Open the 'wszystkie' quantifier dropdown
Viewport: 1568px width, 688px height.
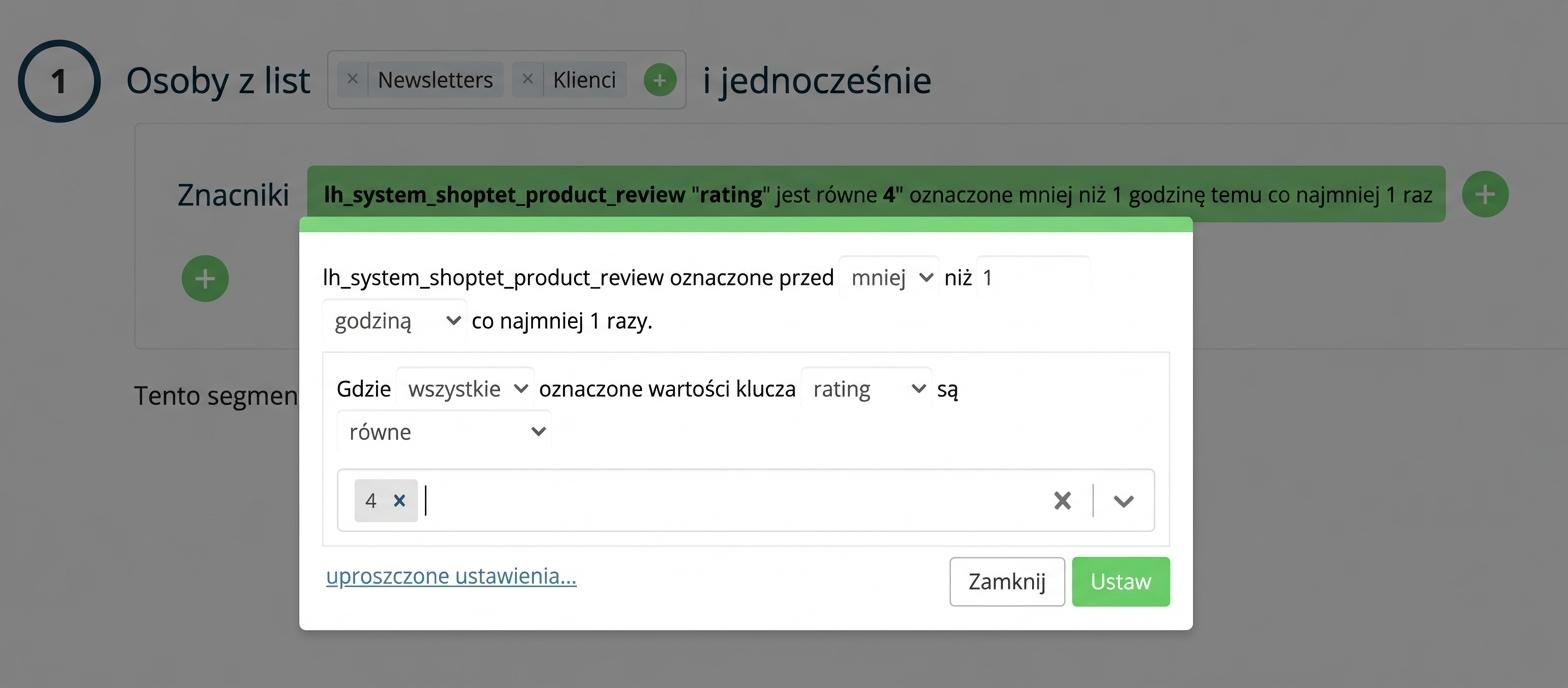click(465, 388)
